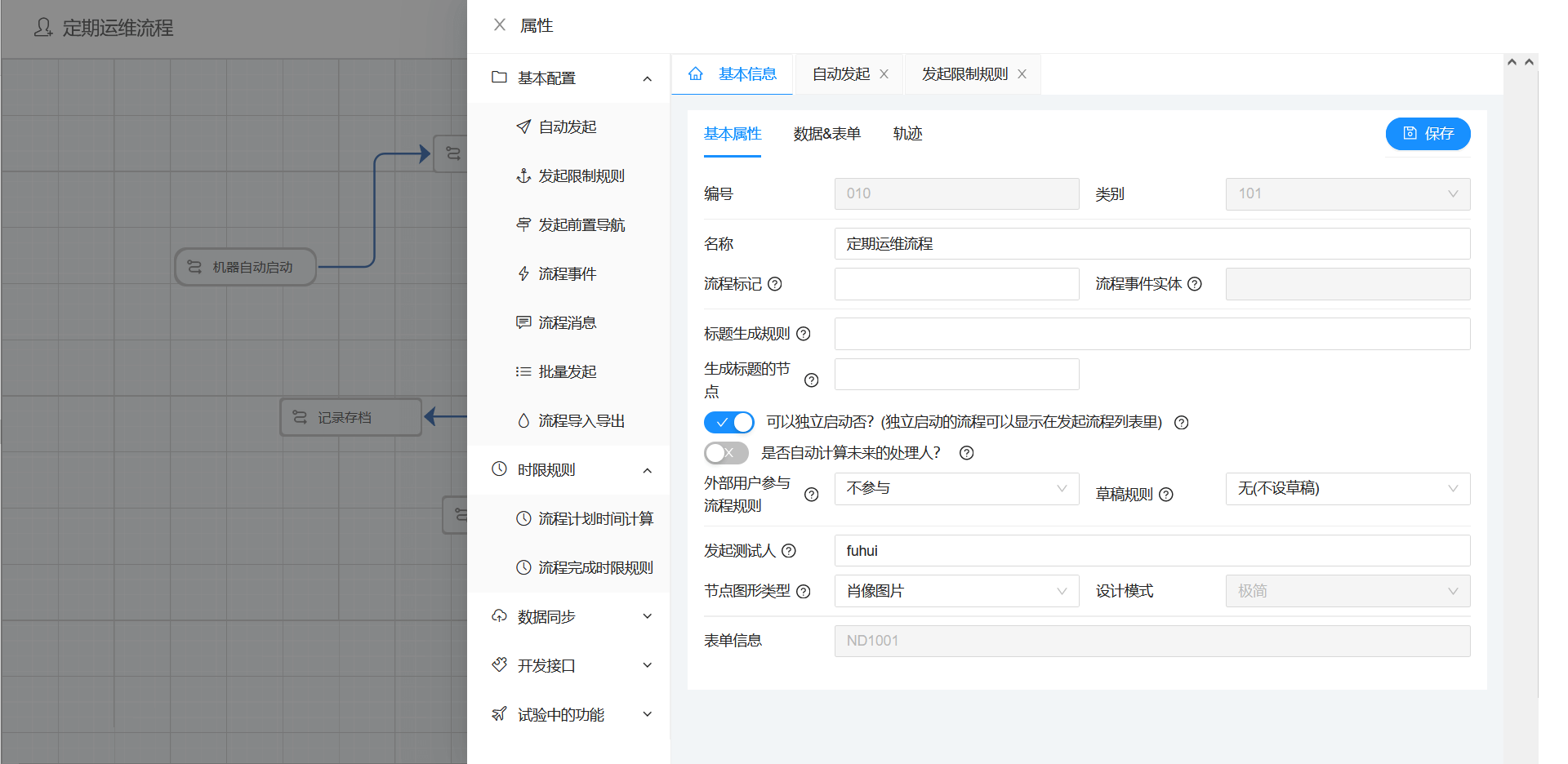Open the 发起限制规则 anchor icon
This screenshot has height=764, width=1568.
pyautogui.click(x=523, y=175)
